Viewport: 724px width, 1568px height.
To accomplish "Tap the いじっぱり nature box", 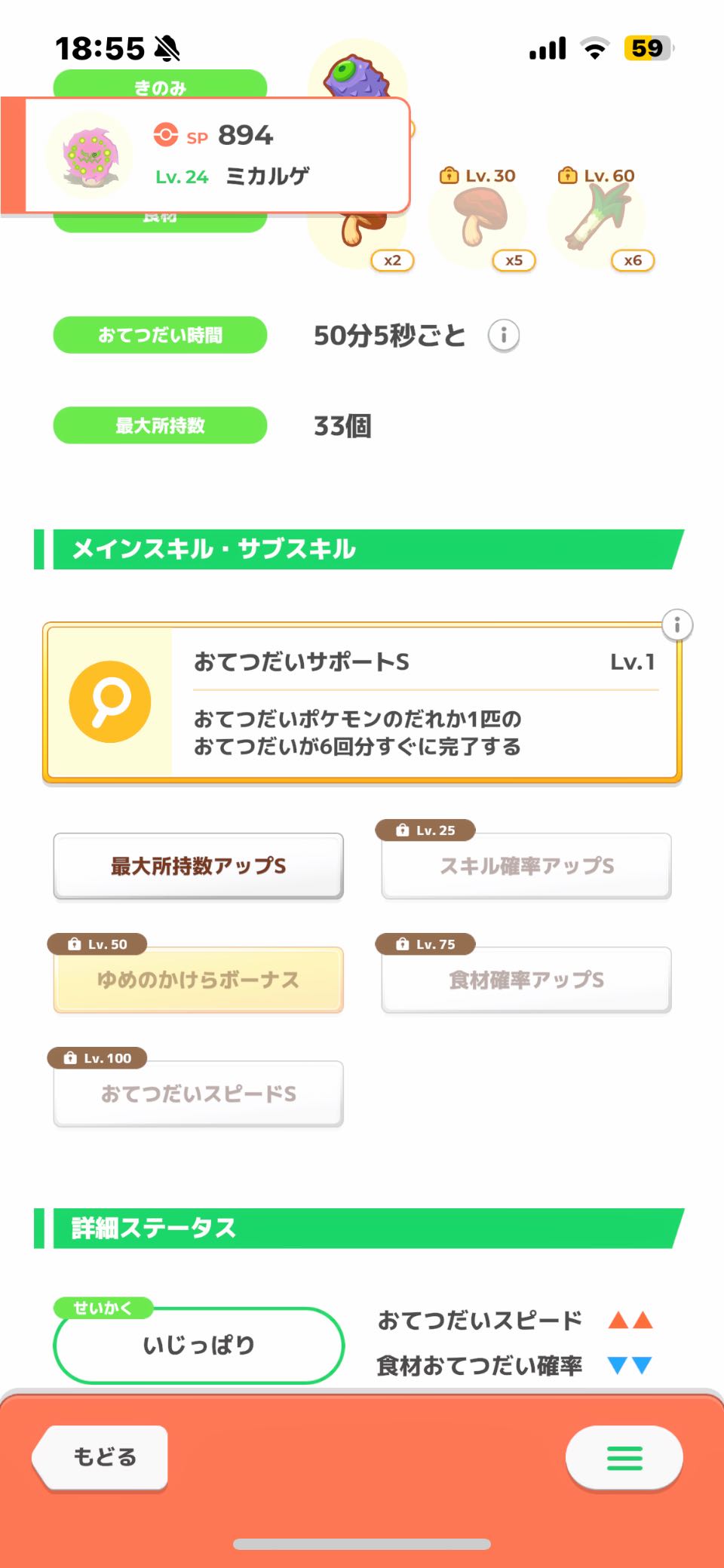I will (x=198, y=1345).
